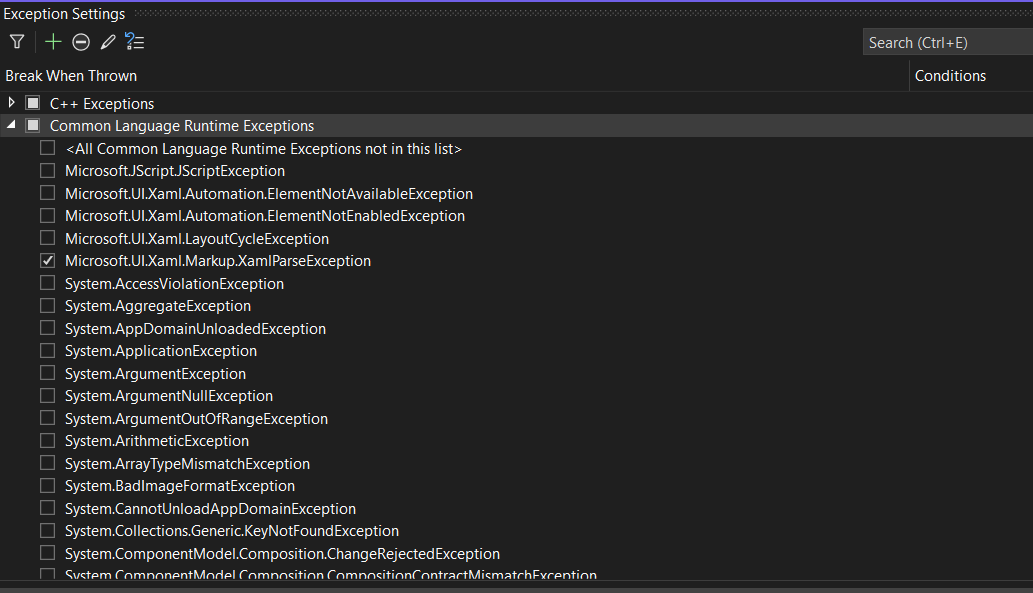
Task: Enable System.AccessViolationException checkbox
Action: pyautogui.click(x=47, y=284)
